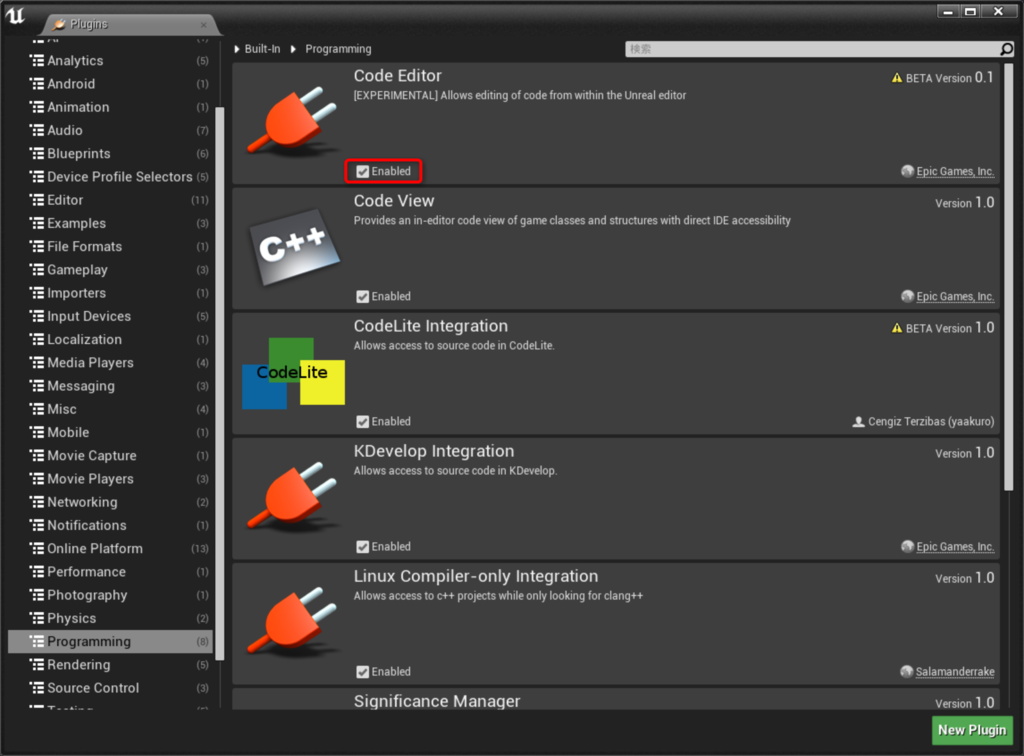Click the person icon beside Cengiz Terzibas
Image resolution: width=1024 pixels, height=756 pixels.
[858, 422]
